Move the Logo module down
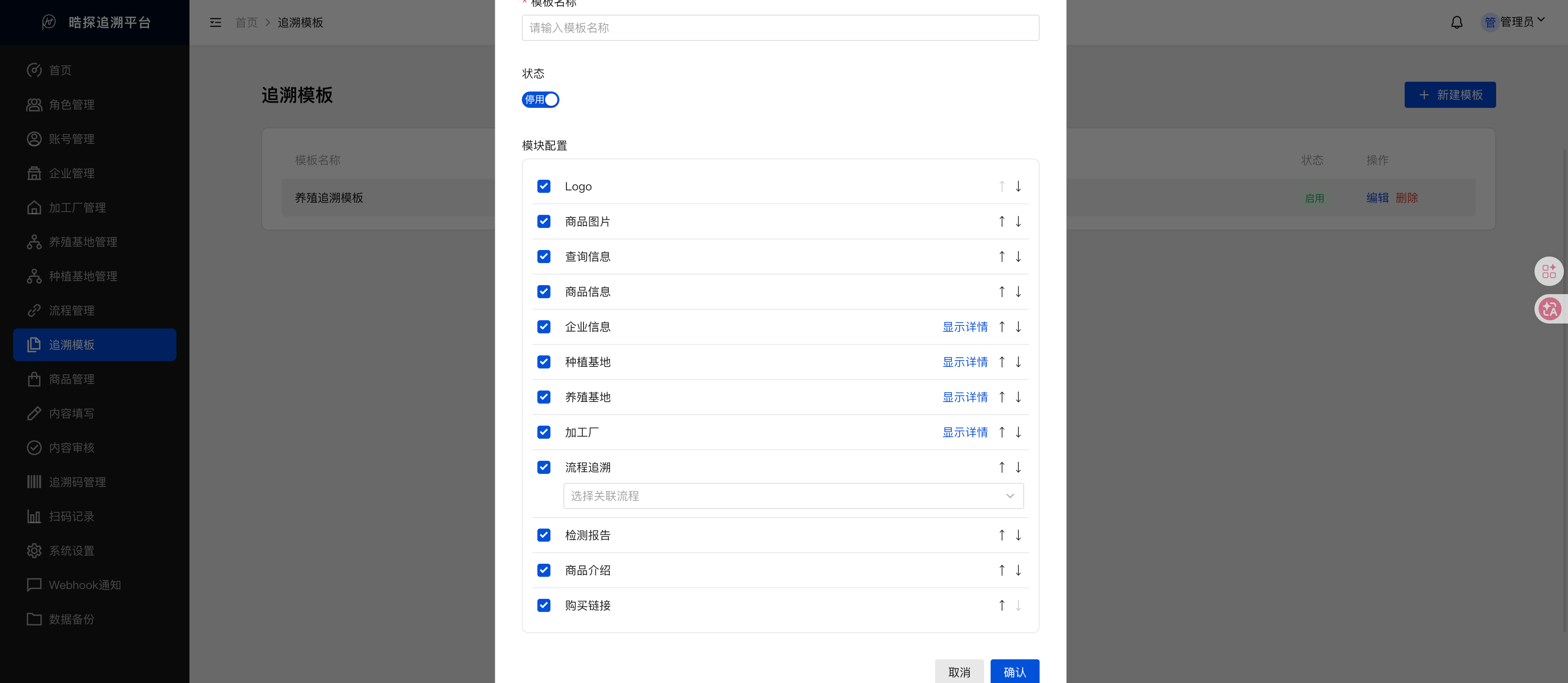The width and height of the screenshot is (1568, 683). [x=1018, y=186]
